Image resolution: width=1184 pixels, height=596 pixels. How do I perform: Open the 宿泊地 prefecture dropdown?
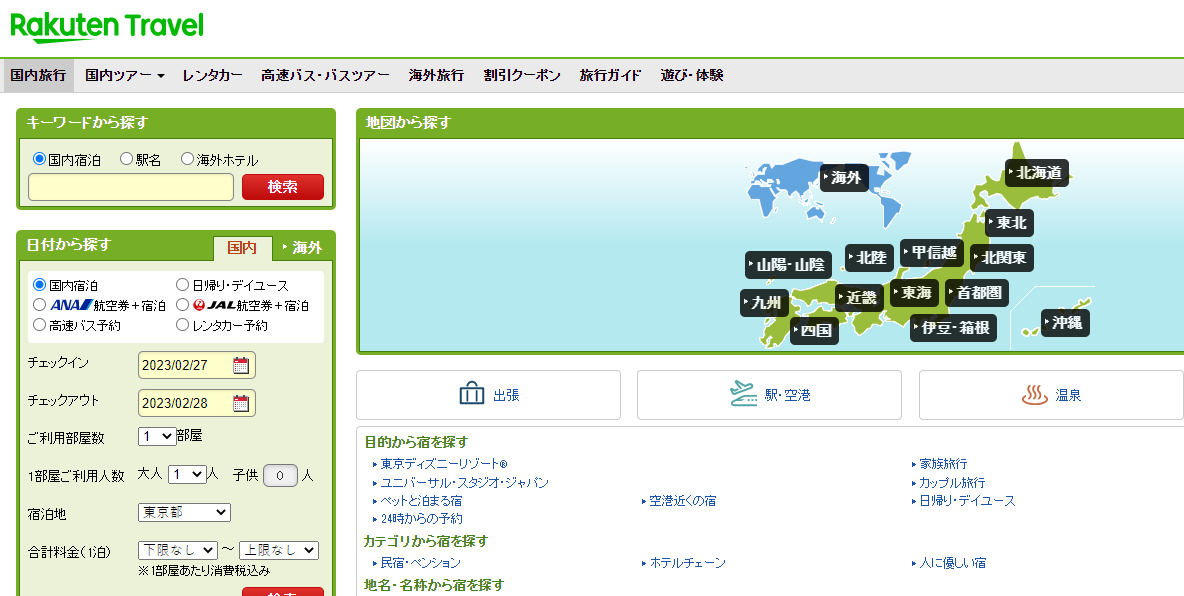(184, 512)
